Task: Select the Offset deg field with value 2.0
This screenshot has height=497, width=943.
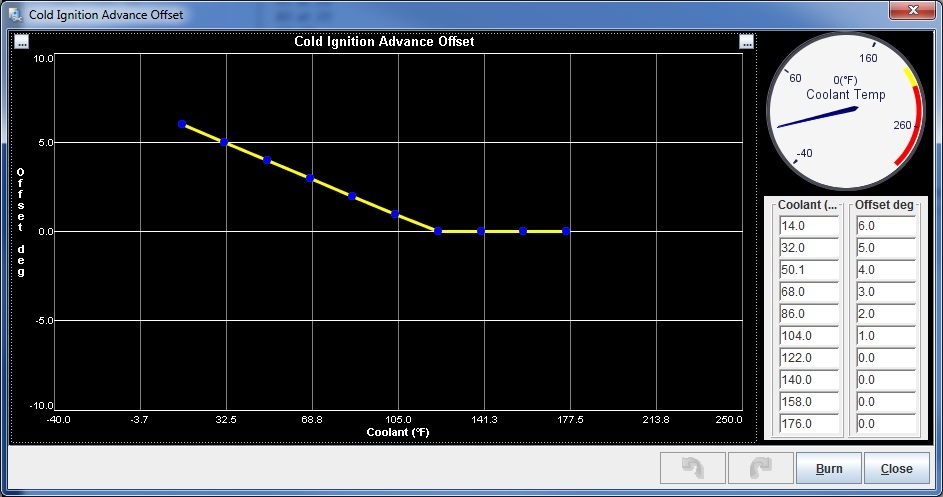Action: coord(886,313)
